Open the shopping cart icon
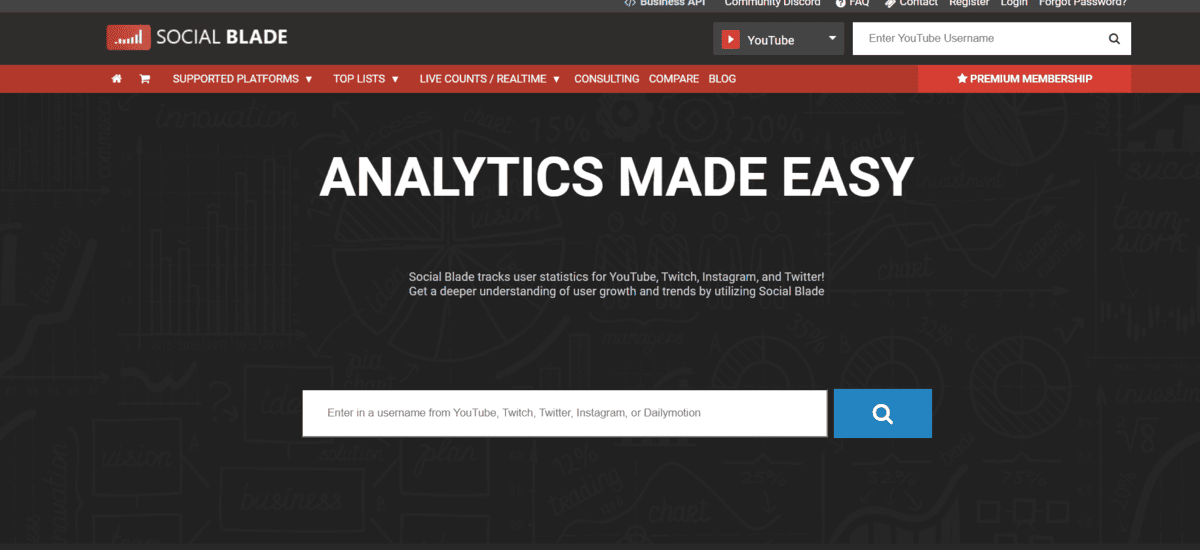The height and width of the screenshot is (550, 1200). 145,79
